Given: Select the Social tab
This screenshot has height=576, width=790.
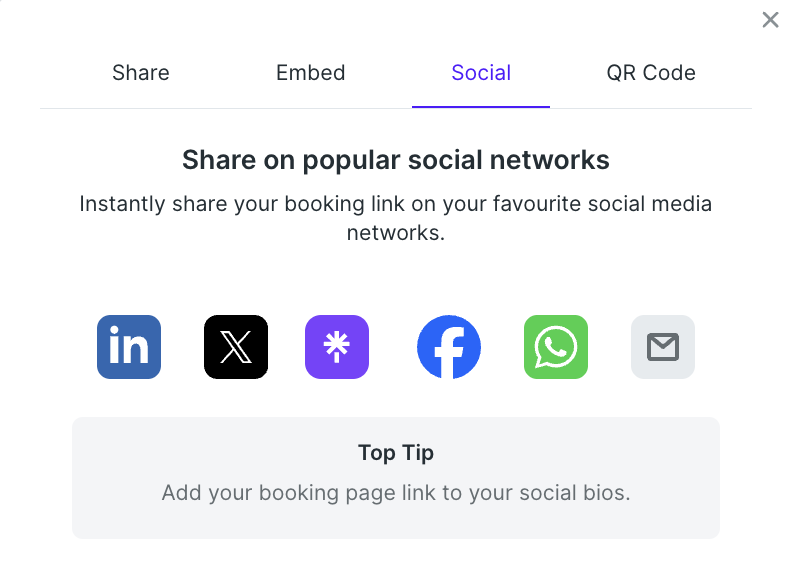Looking at the screenshot, I should click(481, 73).
